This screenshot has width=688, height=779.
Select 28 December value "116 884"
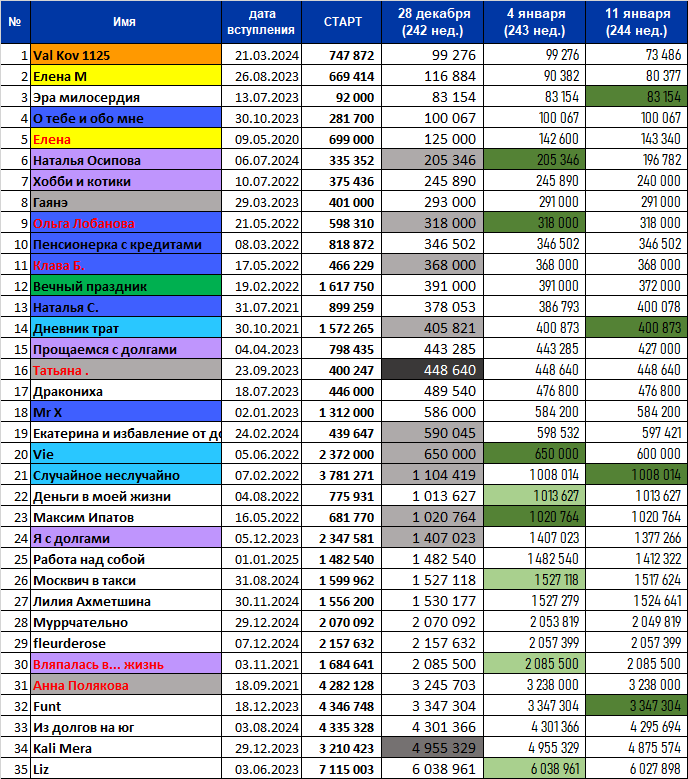pos(433,76)
